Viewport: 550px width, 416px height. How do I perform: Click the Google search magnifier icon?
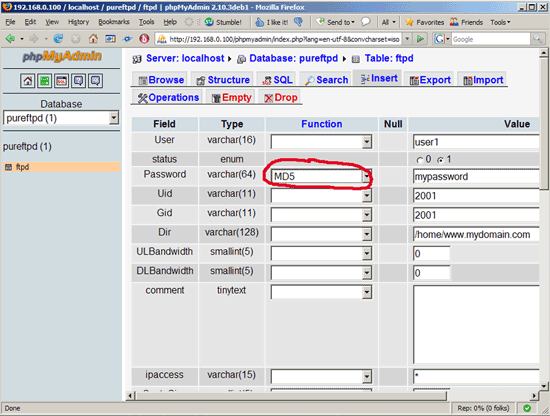[x=537, y=39]
